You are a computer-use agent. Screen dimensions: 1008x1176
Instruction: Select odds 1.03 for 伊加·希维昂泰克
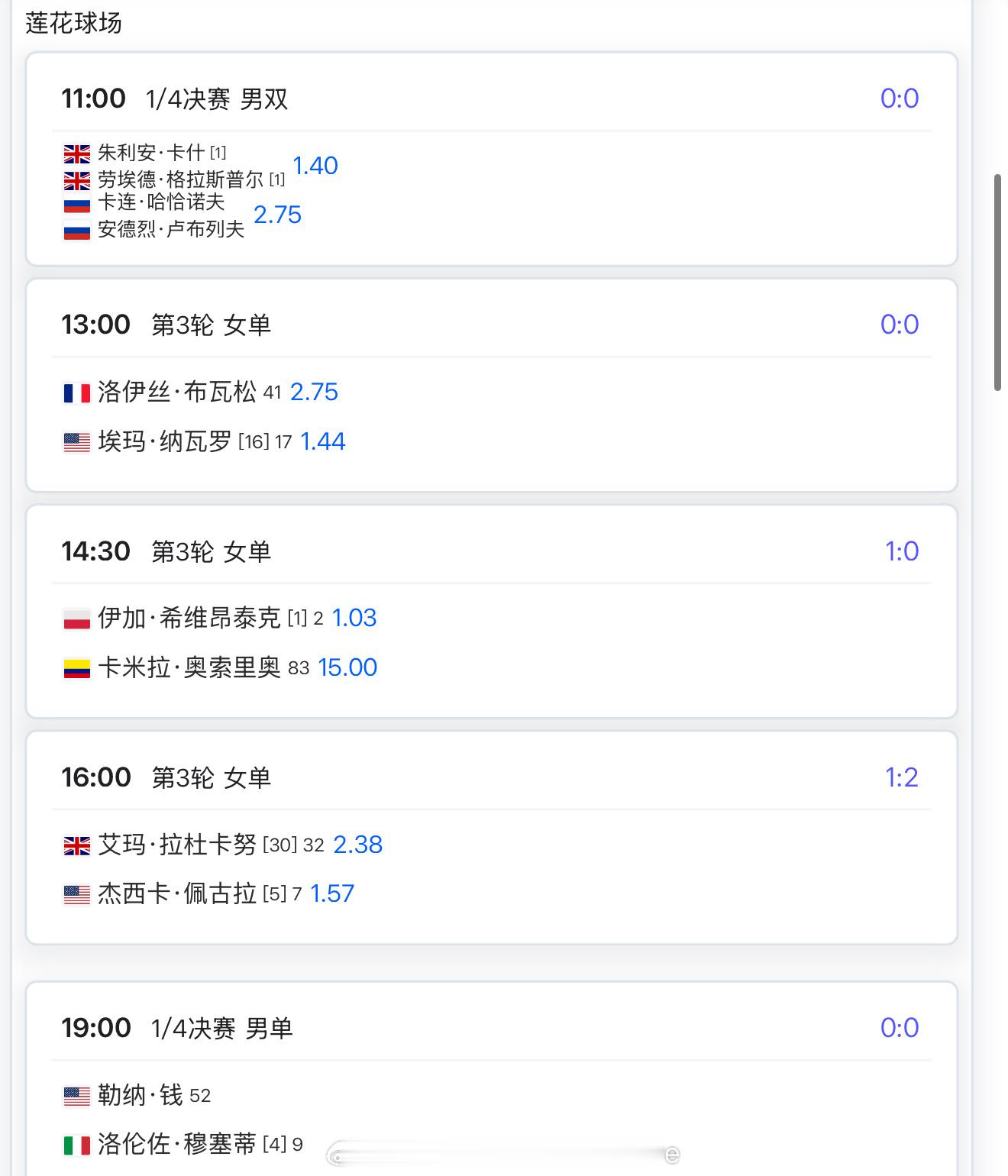[x=354, y=618]
